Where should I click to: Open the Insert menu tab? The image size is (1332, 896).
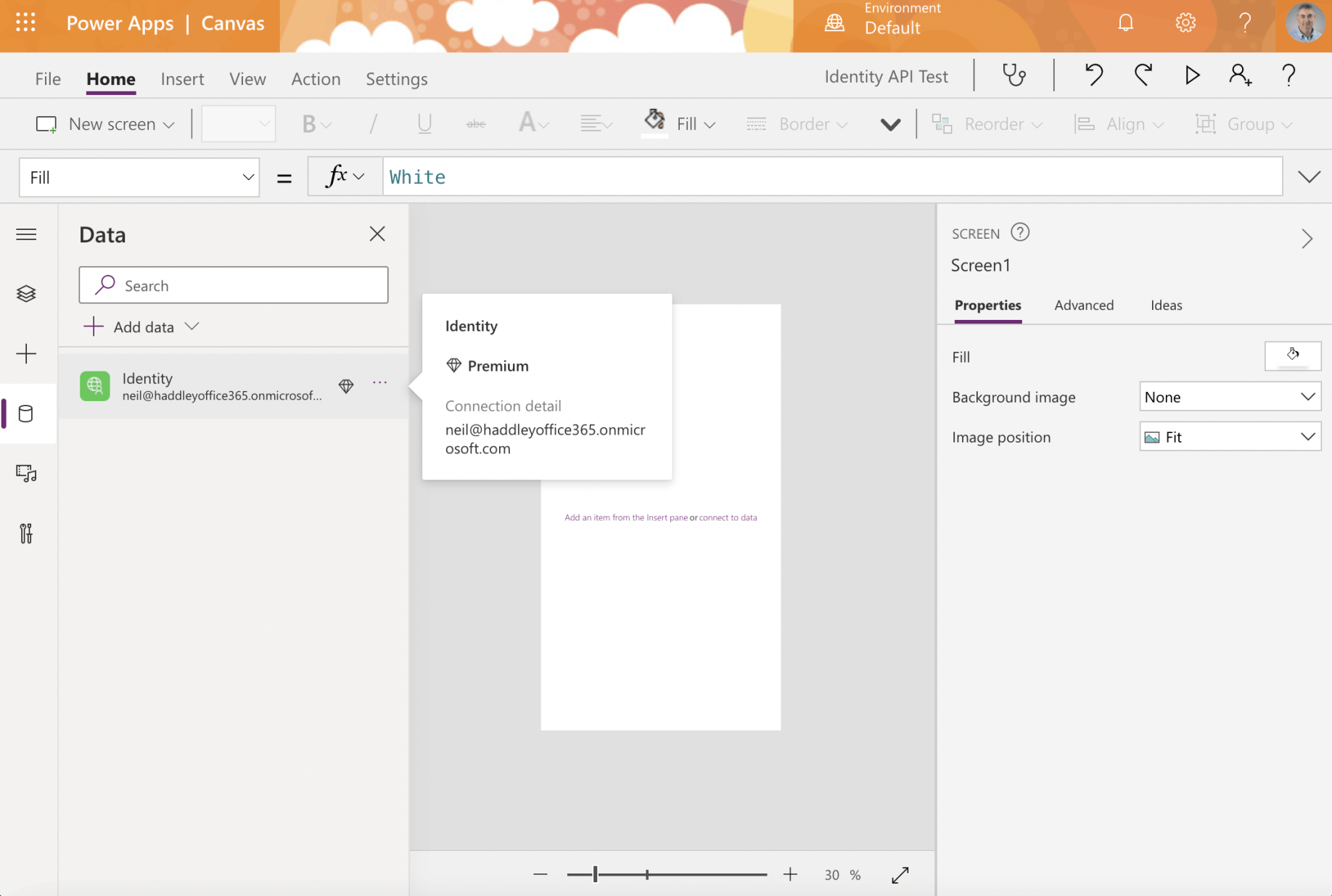[x=182, y=78]
